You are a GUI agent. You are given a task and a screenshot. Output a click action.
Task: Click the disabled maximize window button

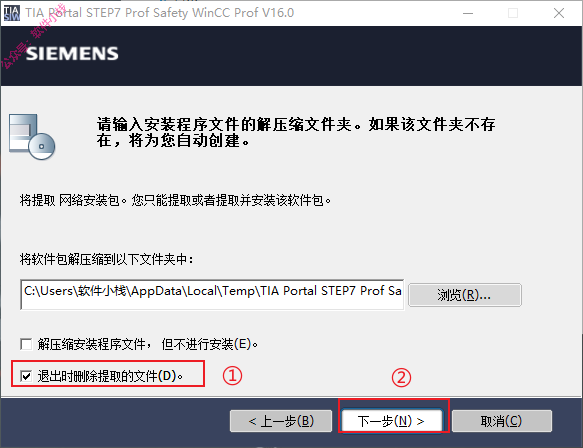513,13
